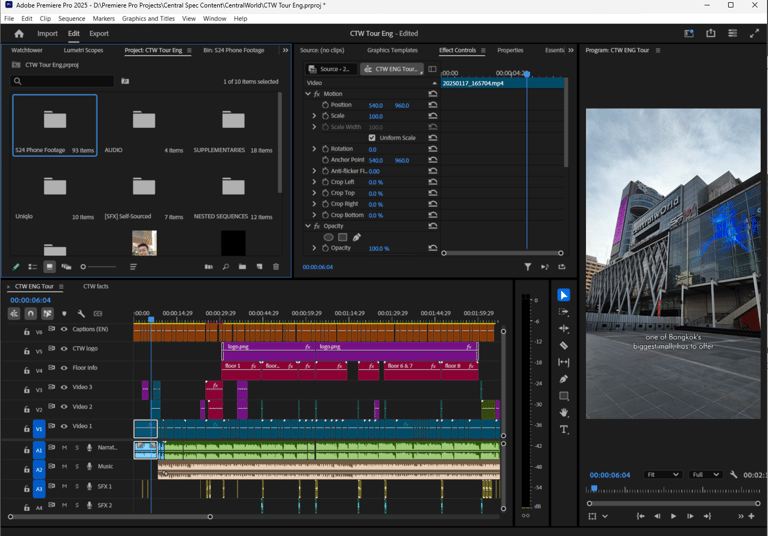Switch to the Export workspace
Image resolution: width=768 pixels, height=536 pixels.
(x=99, y=33)
